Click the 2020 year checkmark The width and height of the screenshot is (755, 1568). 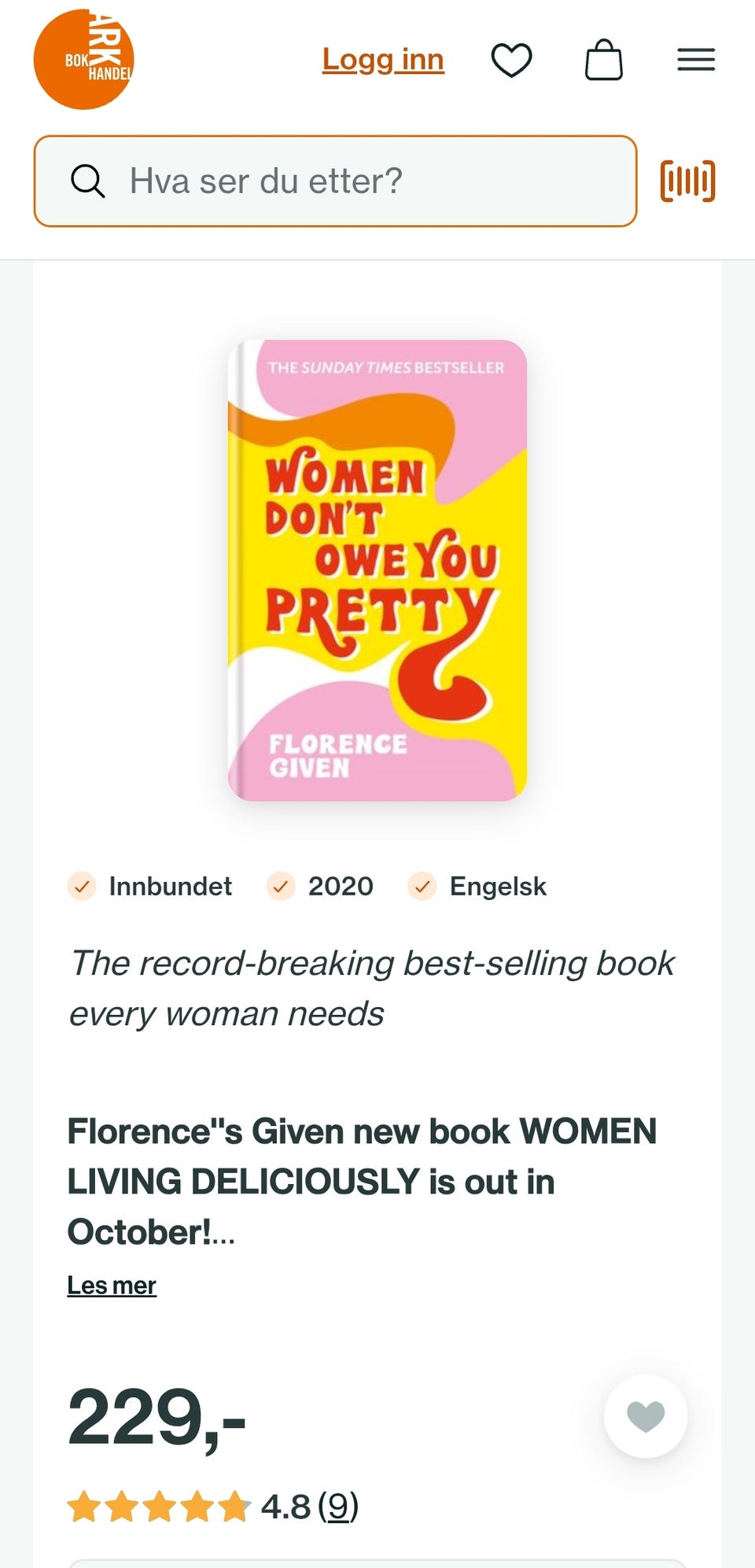(x=281, y=886)
